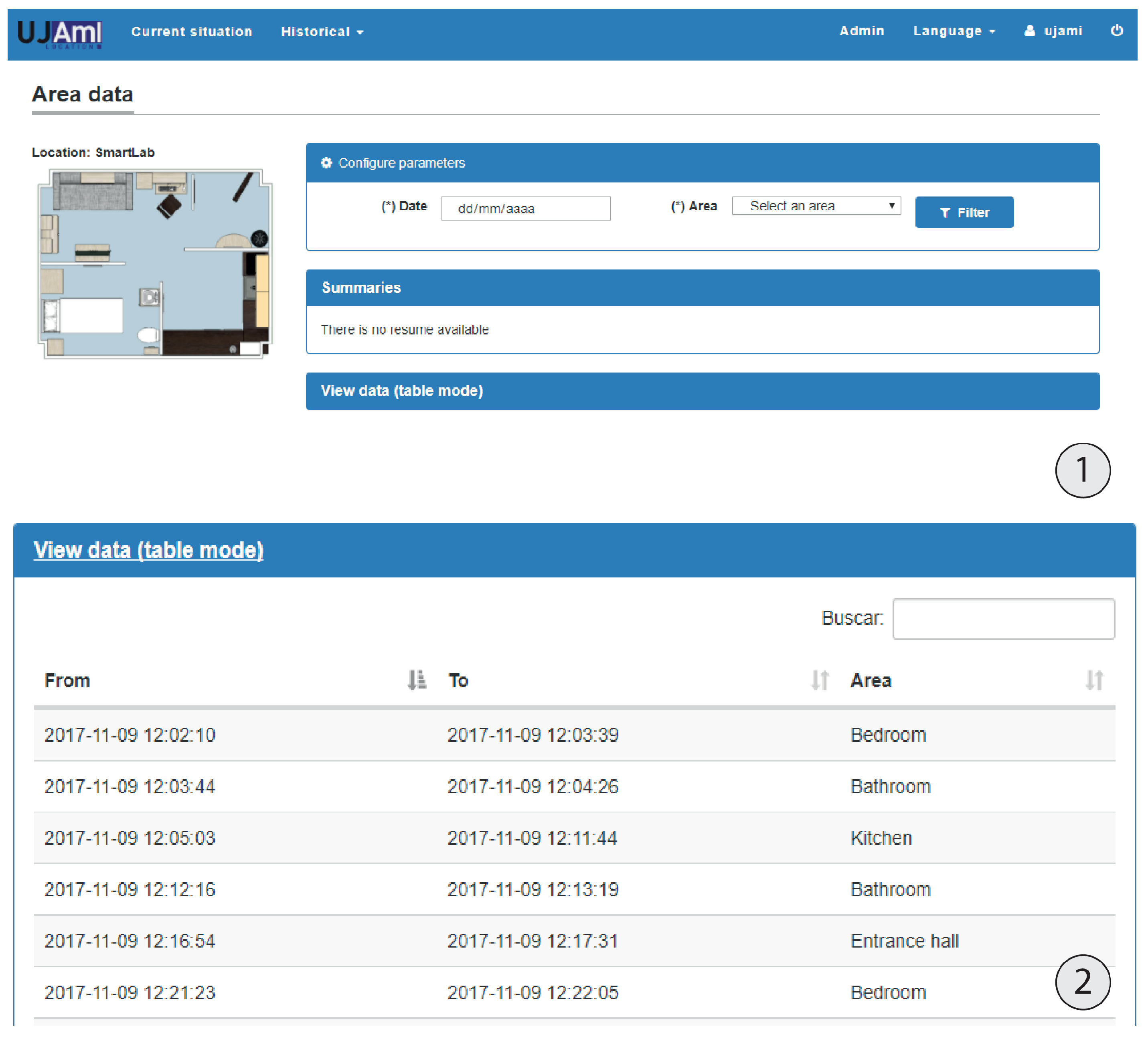The image size is (1148, 1043).
Task: Open the Select an area dropdown
Action: [816, 206]
